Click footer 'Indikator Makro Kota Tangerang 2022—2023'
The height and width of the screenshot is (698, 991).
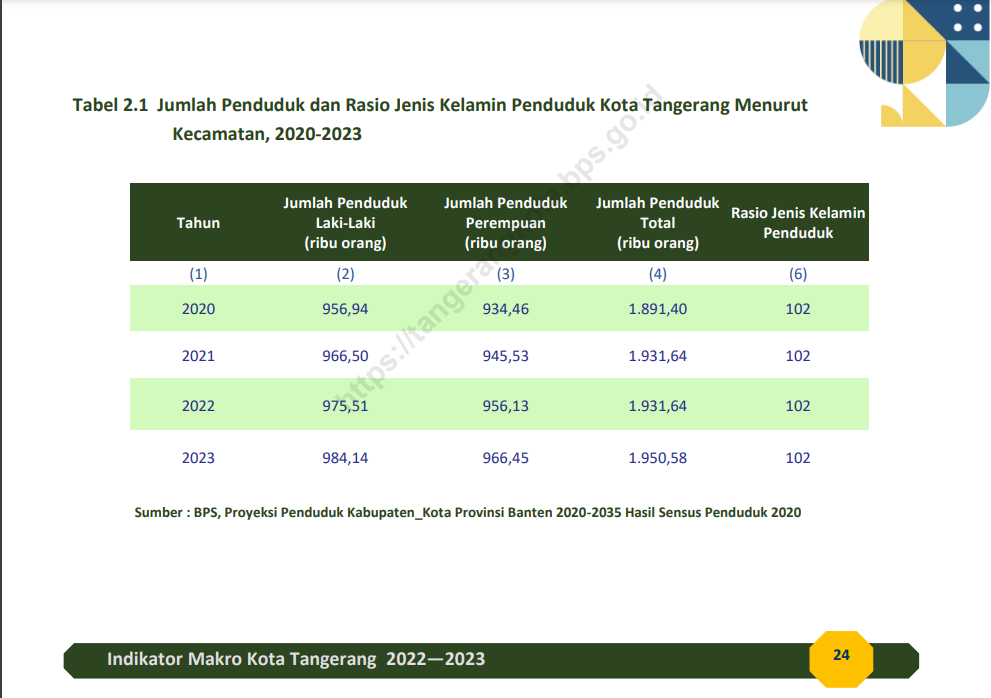coord(296,659)
